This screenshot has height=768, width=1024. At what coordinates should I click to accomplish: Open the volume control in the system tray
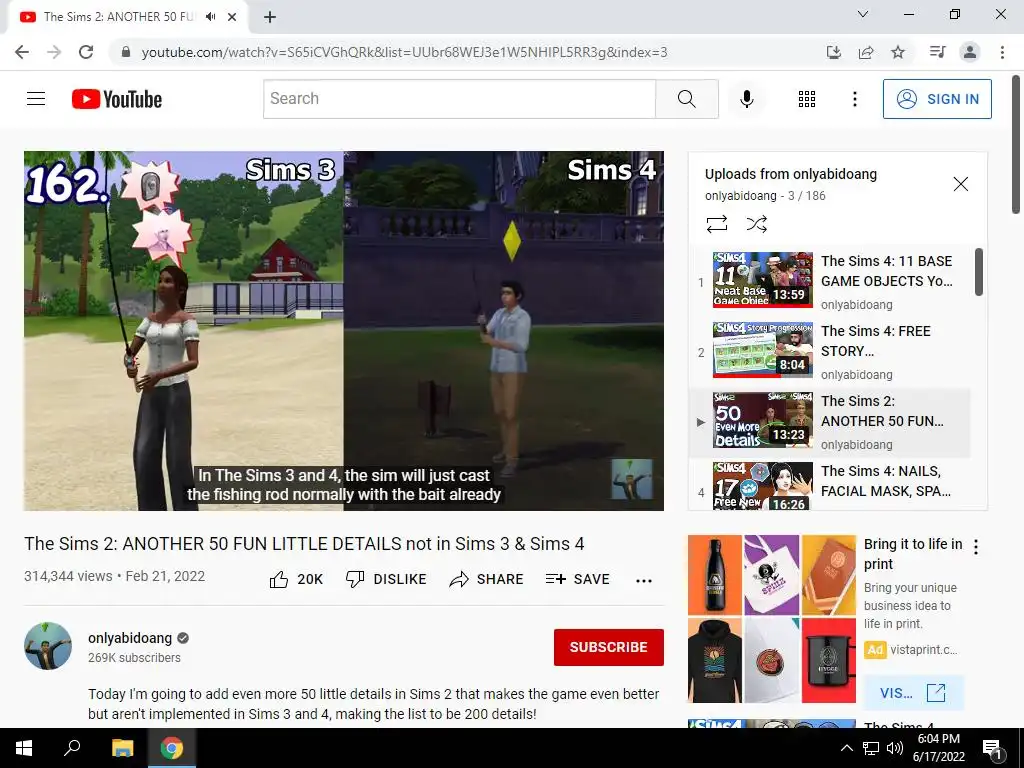pos(895,748)
